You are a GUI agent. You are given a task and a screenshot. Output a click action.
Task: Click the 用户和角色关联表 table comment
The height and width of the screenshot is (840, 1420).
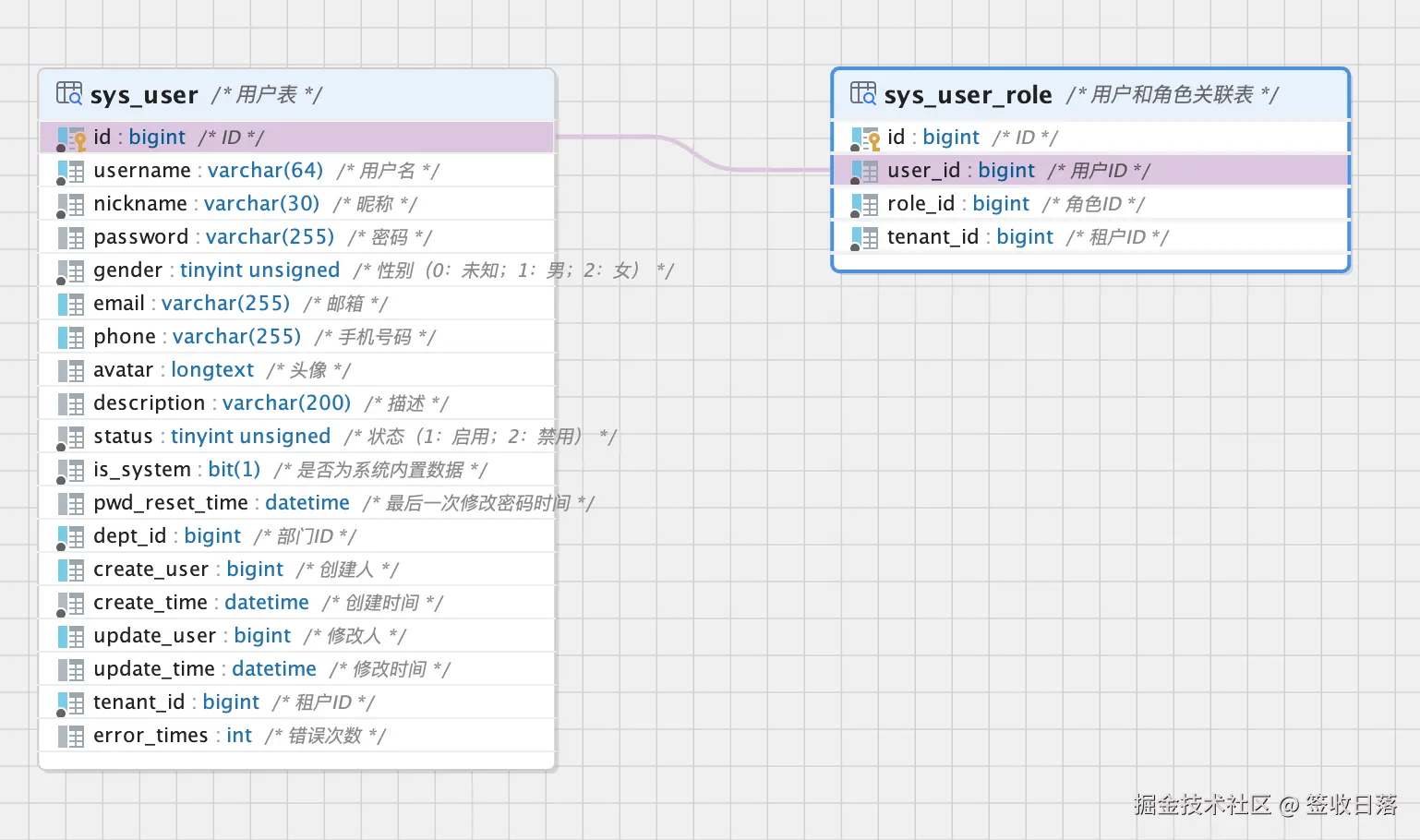1173,94
